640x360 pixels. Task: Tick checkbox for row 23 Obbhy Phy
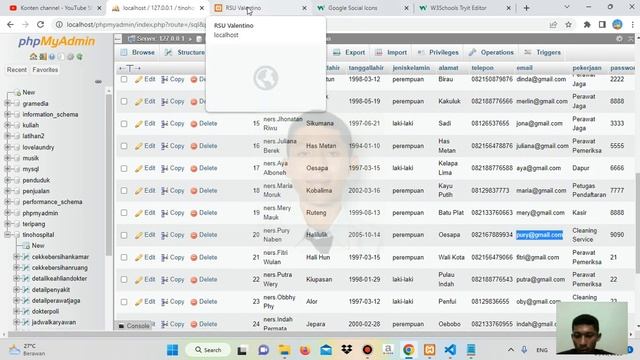(124, 302)
